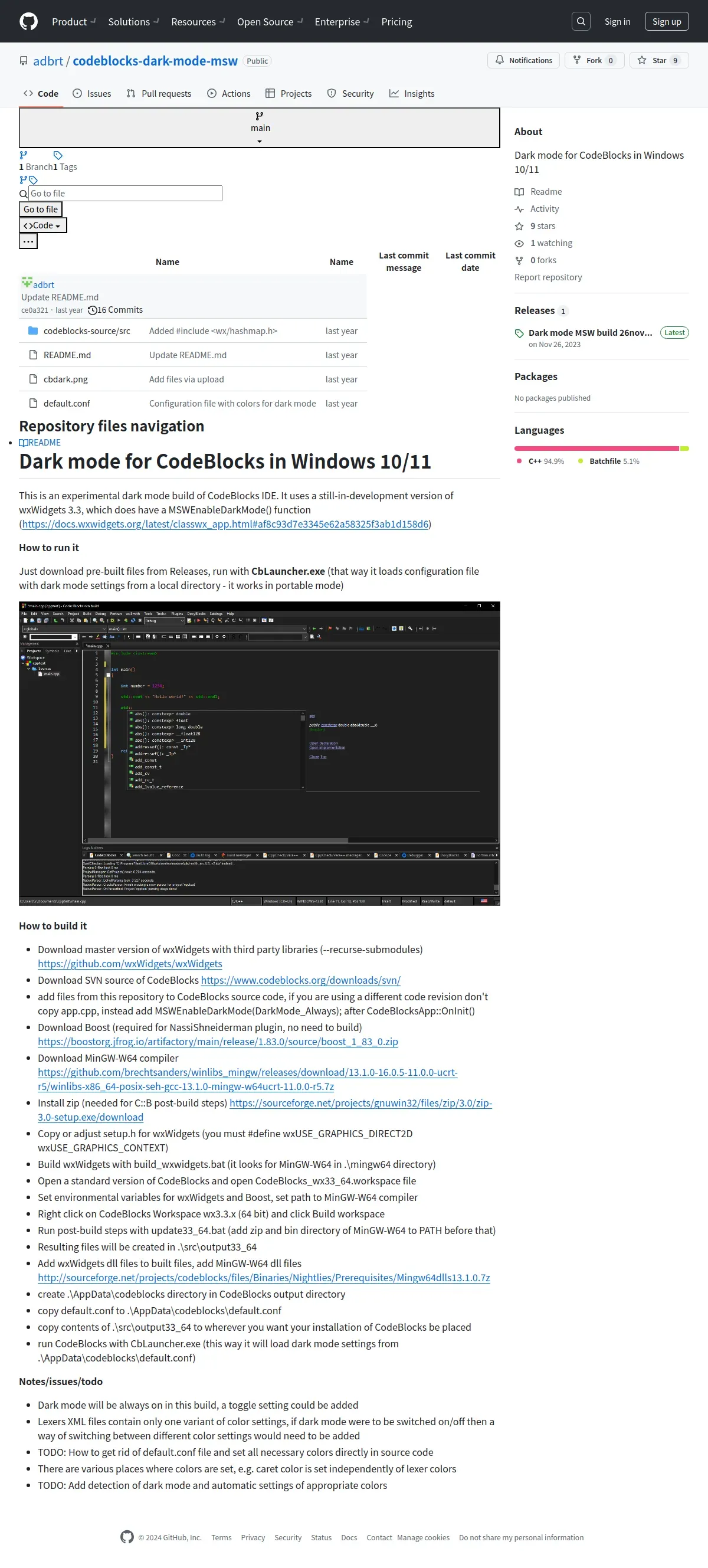
Task: Expand the Resources menu
Action: pos(198,22)
